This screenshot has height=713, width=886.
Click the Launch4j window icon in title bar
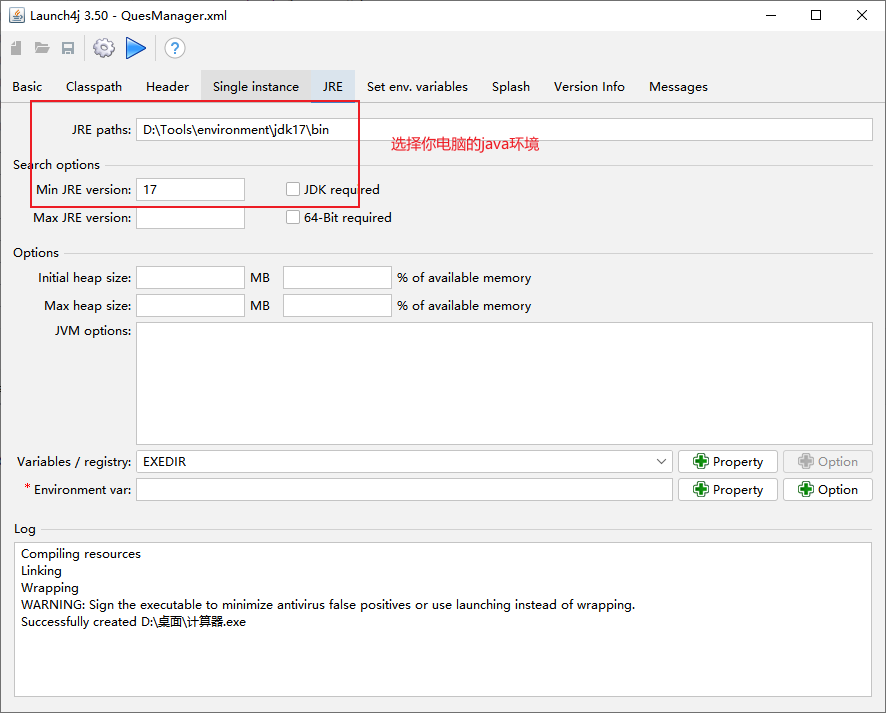(x=17, y=15)
